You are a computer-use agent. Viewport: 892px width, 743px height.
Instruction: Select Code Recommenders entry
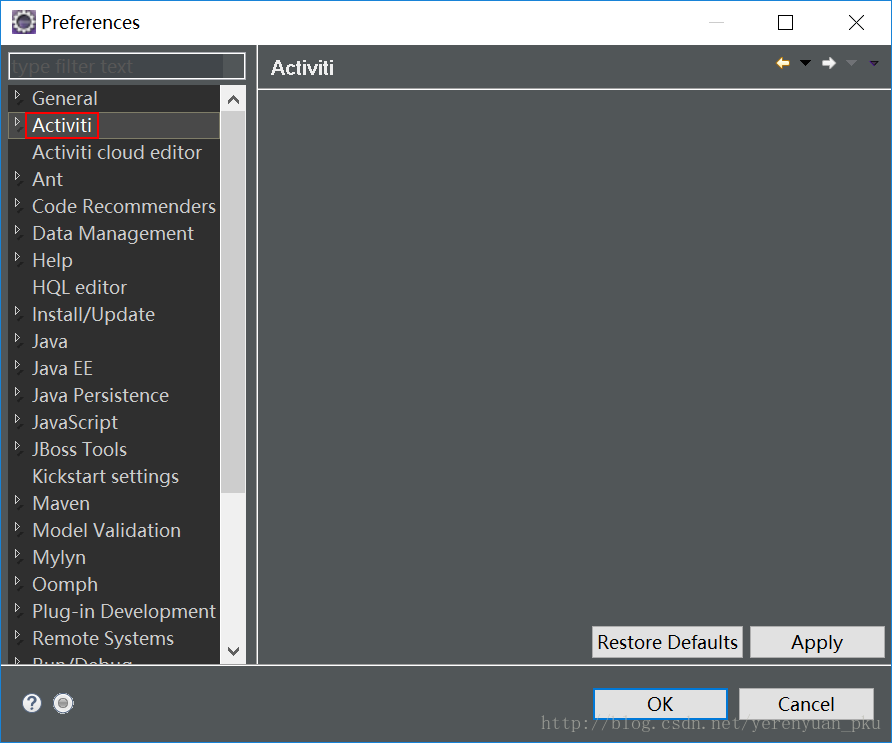coord(124,207)
